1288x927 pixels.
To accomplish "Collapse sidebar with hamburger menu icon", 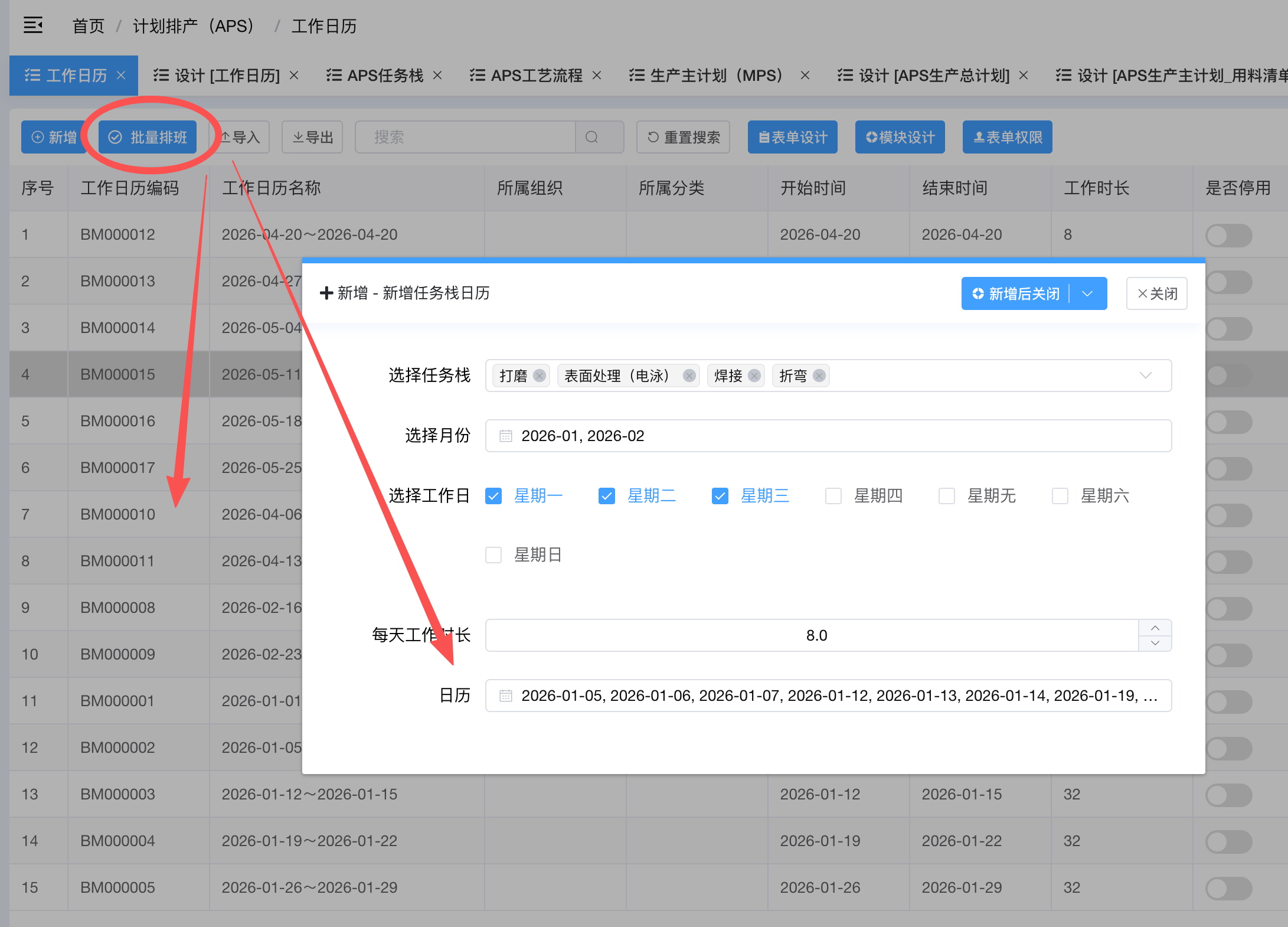I will pos(33,25).
